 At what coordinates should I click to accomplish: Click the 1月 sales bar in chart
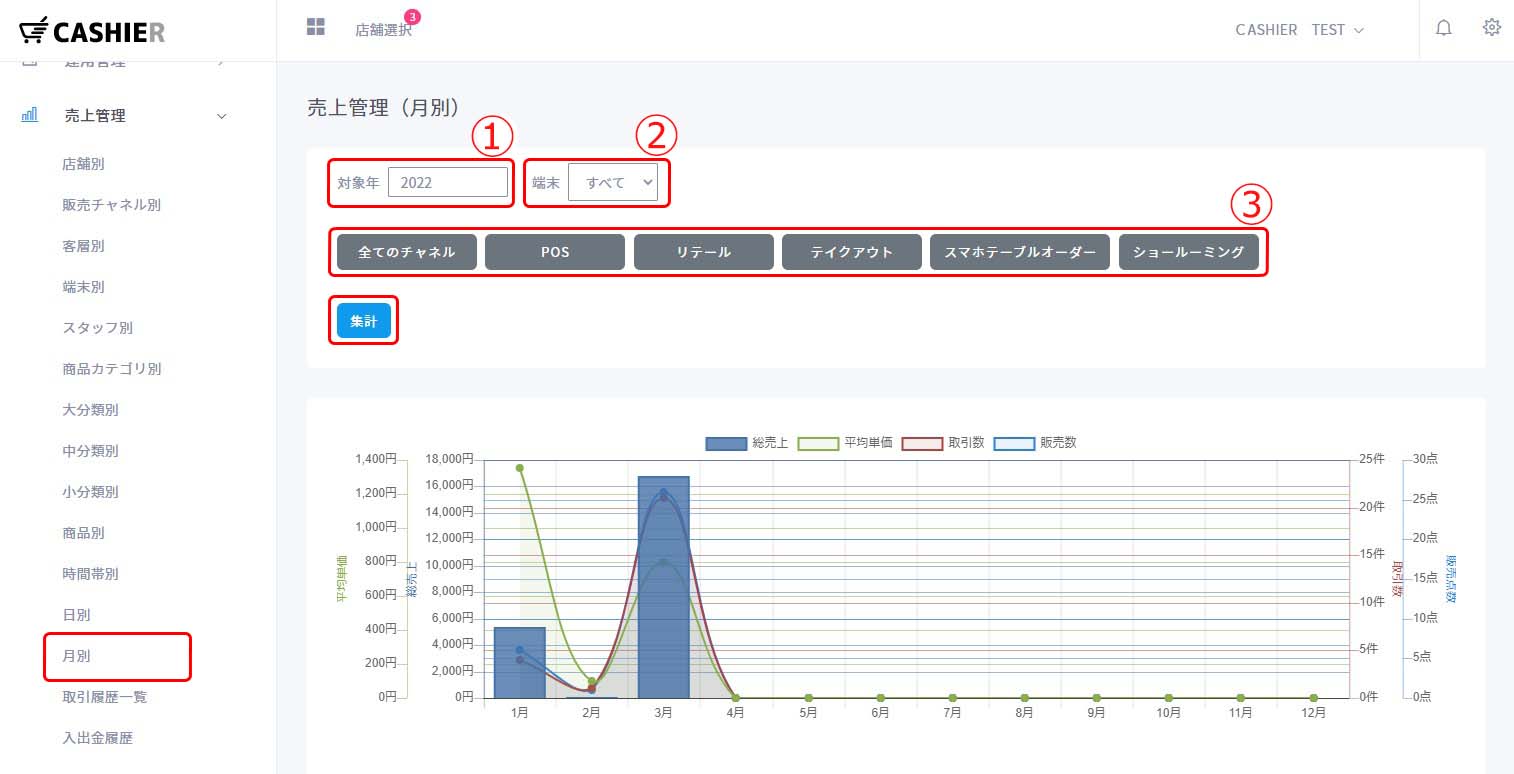(x=520, y=662)
